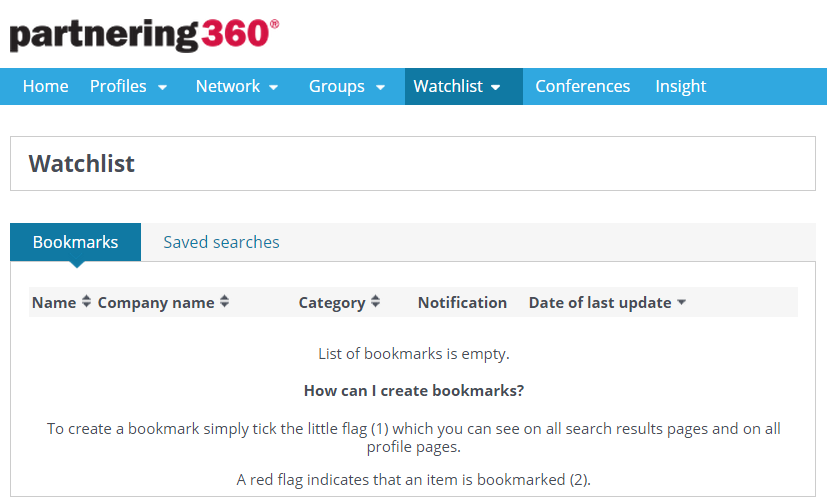This screenshot has width=827, height=502.
Task: Click the Category sort arrows icon
Action: [376, 302]
